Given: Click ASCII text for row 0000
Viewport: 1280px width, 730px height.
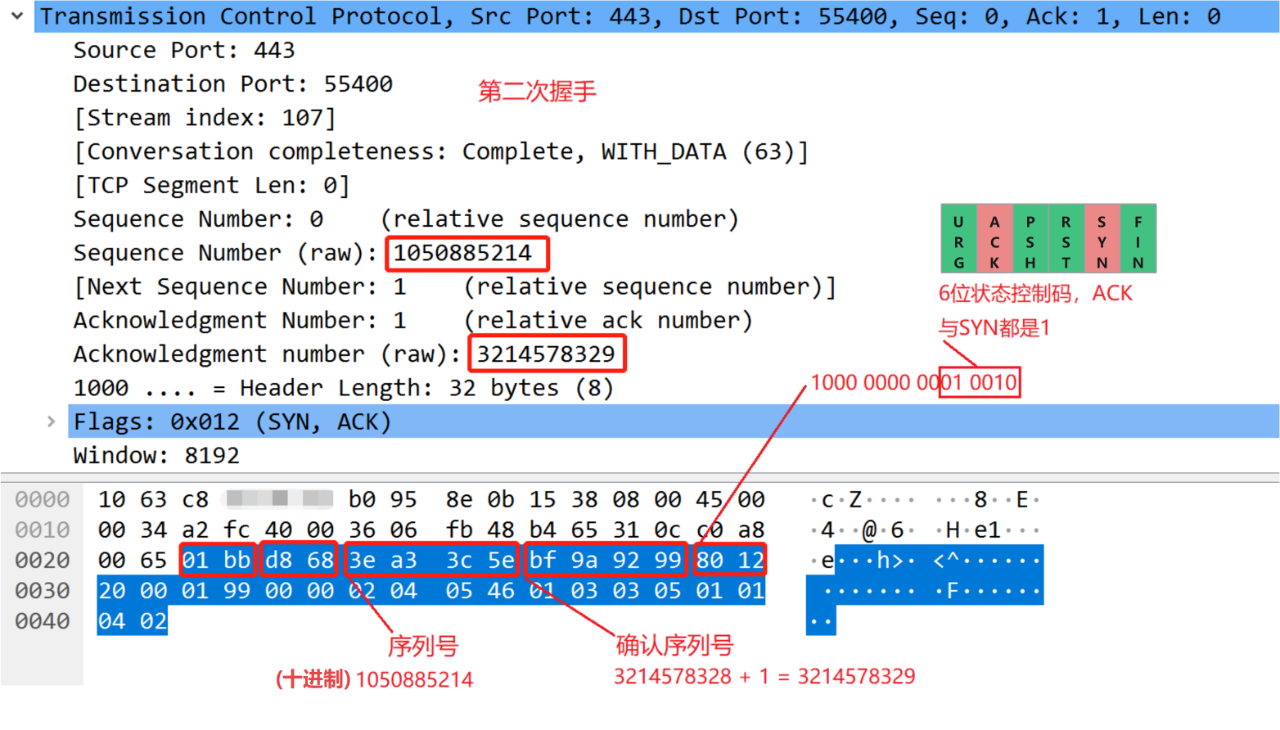Looking at the screenshot, I should click(x=926, y=500).
